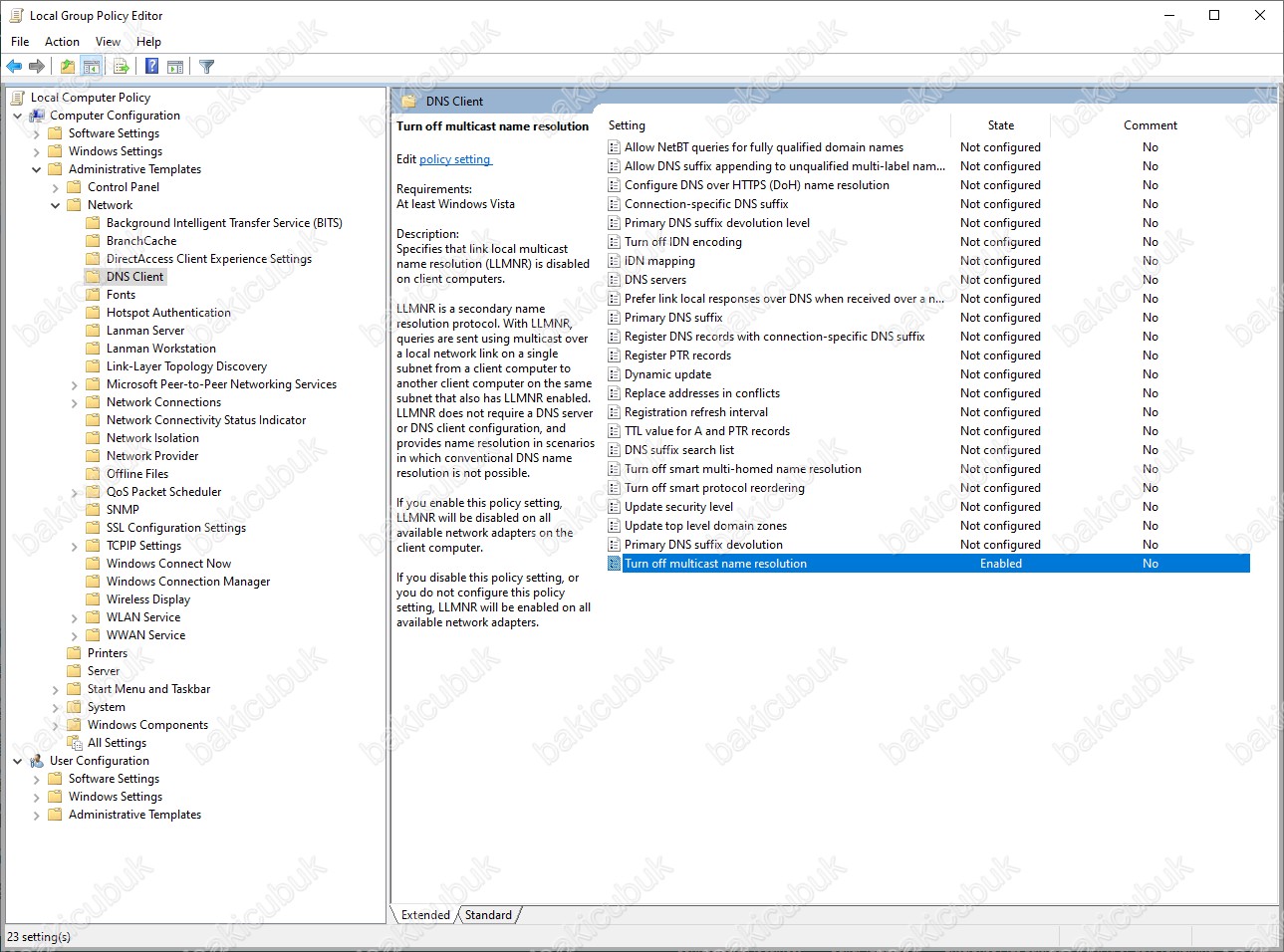The width and height of the screenshot is (1284, 952).
Task: Click policy icon for Update security level
Action: pyautogui.click(x=615, y=507)
